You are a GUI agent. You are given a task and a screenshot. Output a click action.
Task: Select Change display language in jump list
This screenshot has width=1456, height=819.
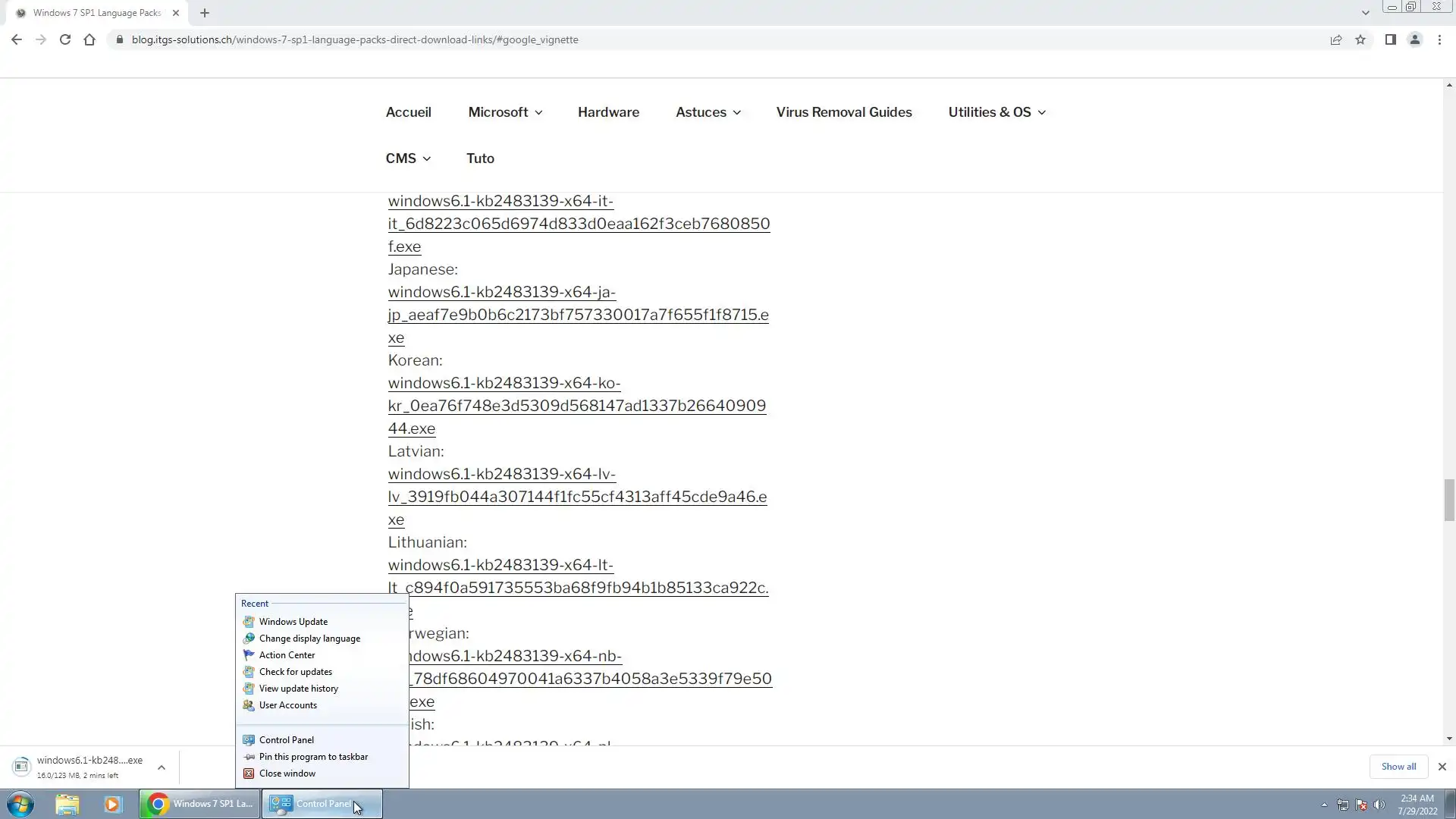click(309, 639)
